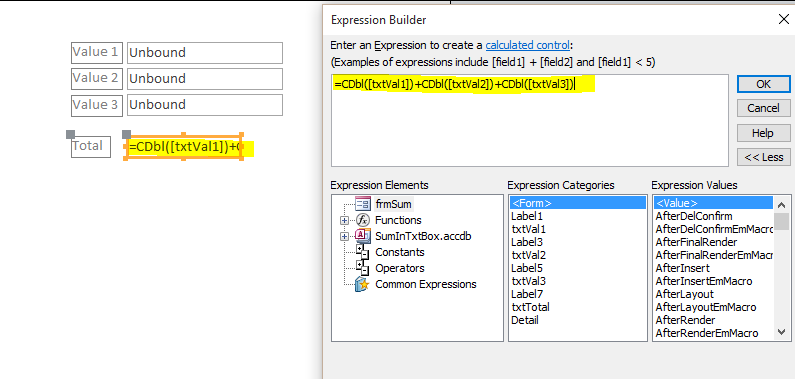Confirm the expression with OK

[x=763, y=84]
